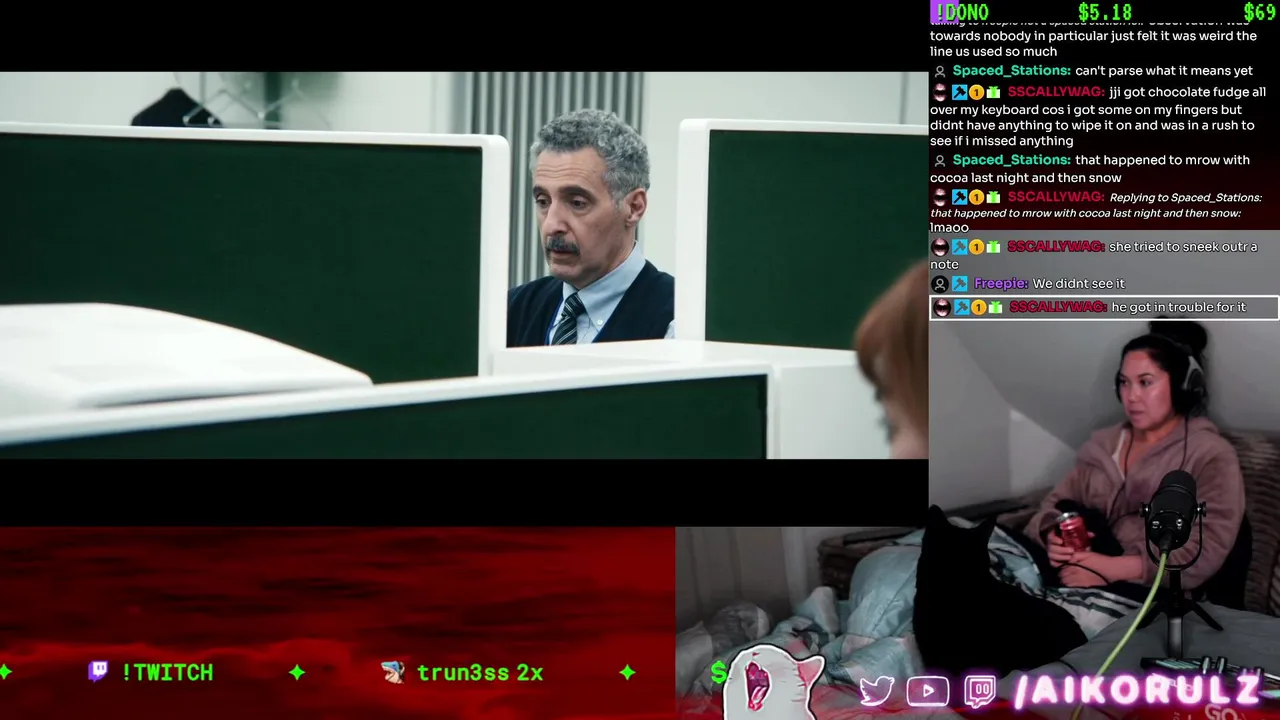Click the Freepie username in chat
1280x720 pixels.
click(x=1001, y=284)
